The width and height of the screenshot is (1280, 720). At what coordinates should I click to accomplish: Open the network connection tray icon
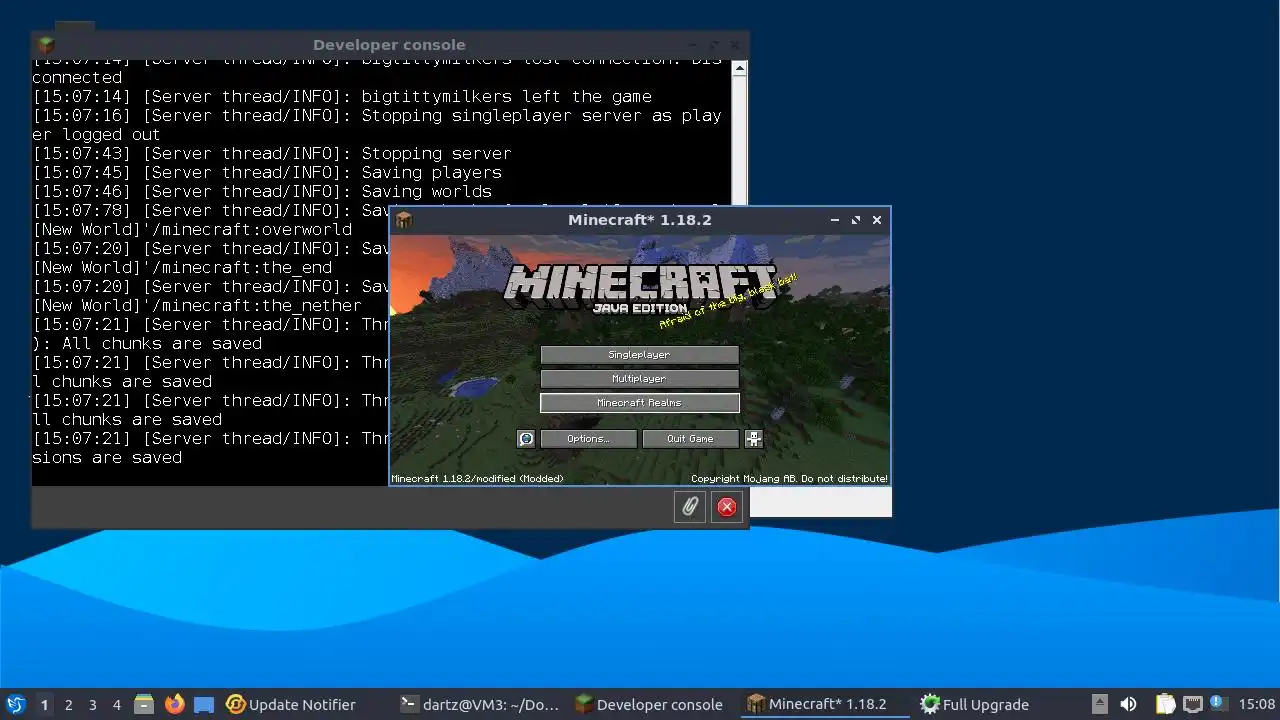tap(1192, 704)
